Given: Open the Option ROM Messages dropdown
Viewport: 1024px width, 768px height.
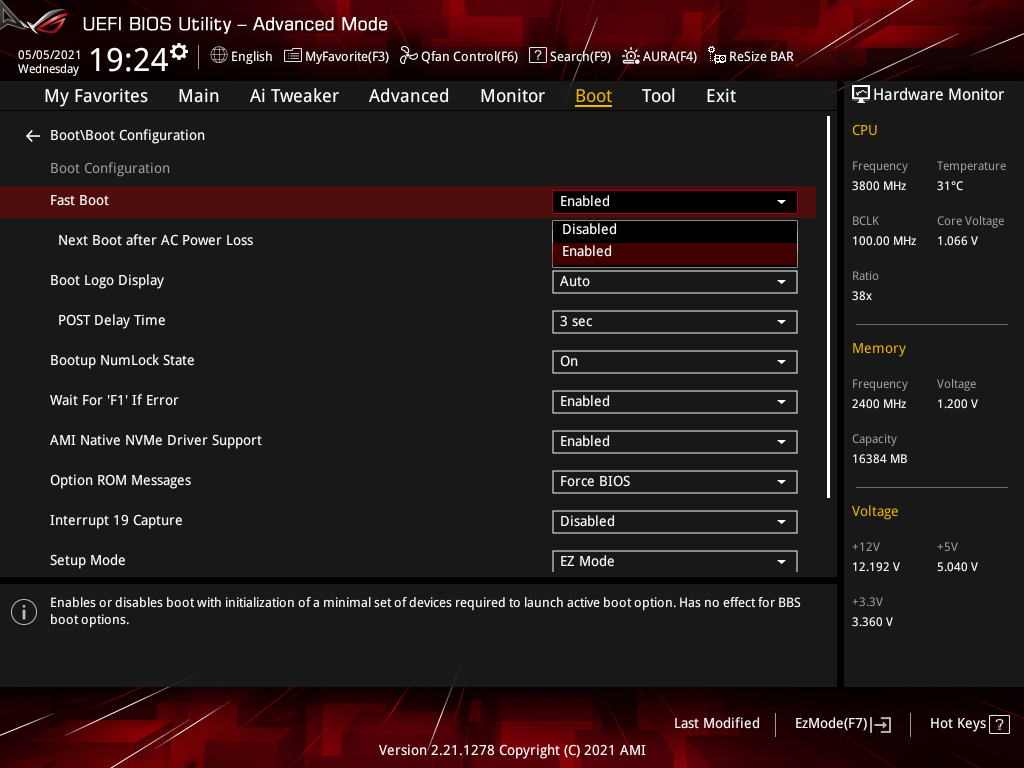Looking at the screenshot, I should (x=675, y=482).
